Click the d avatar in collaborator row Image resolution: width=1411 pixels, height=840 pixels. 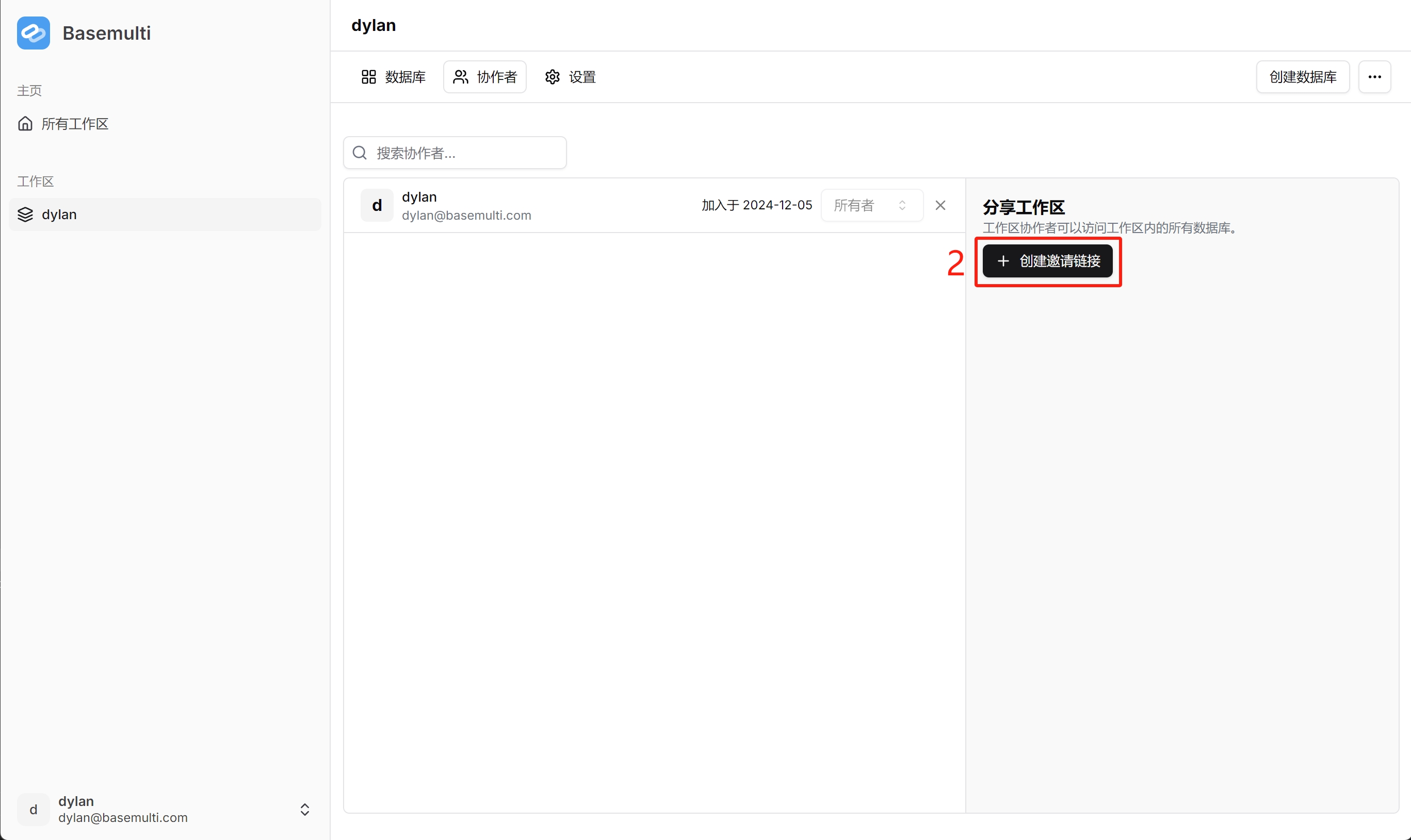(377, 205)
